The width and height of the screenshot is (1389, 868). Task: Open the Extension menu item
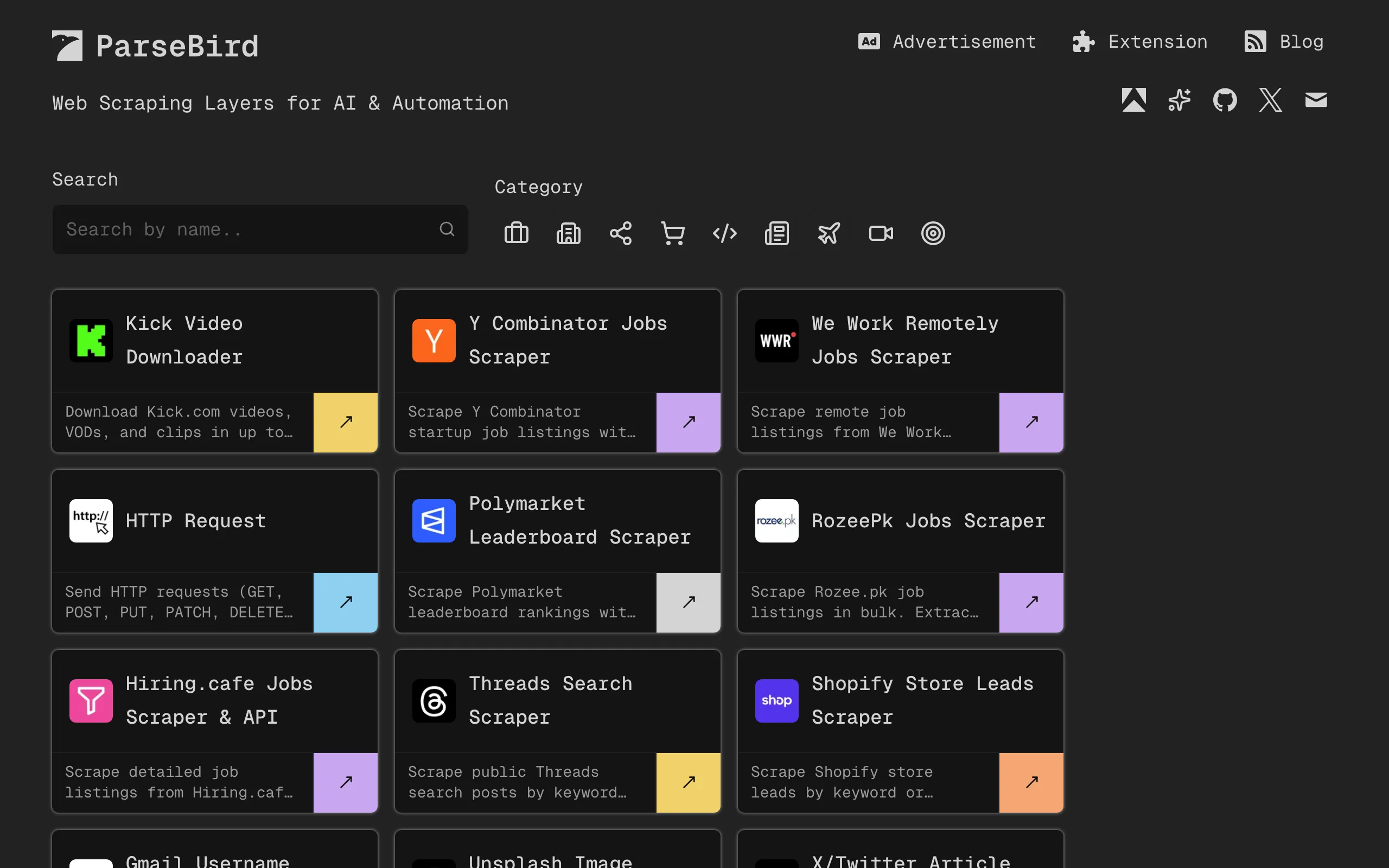point(1140,41)
